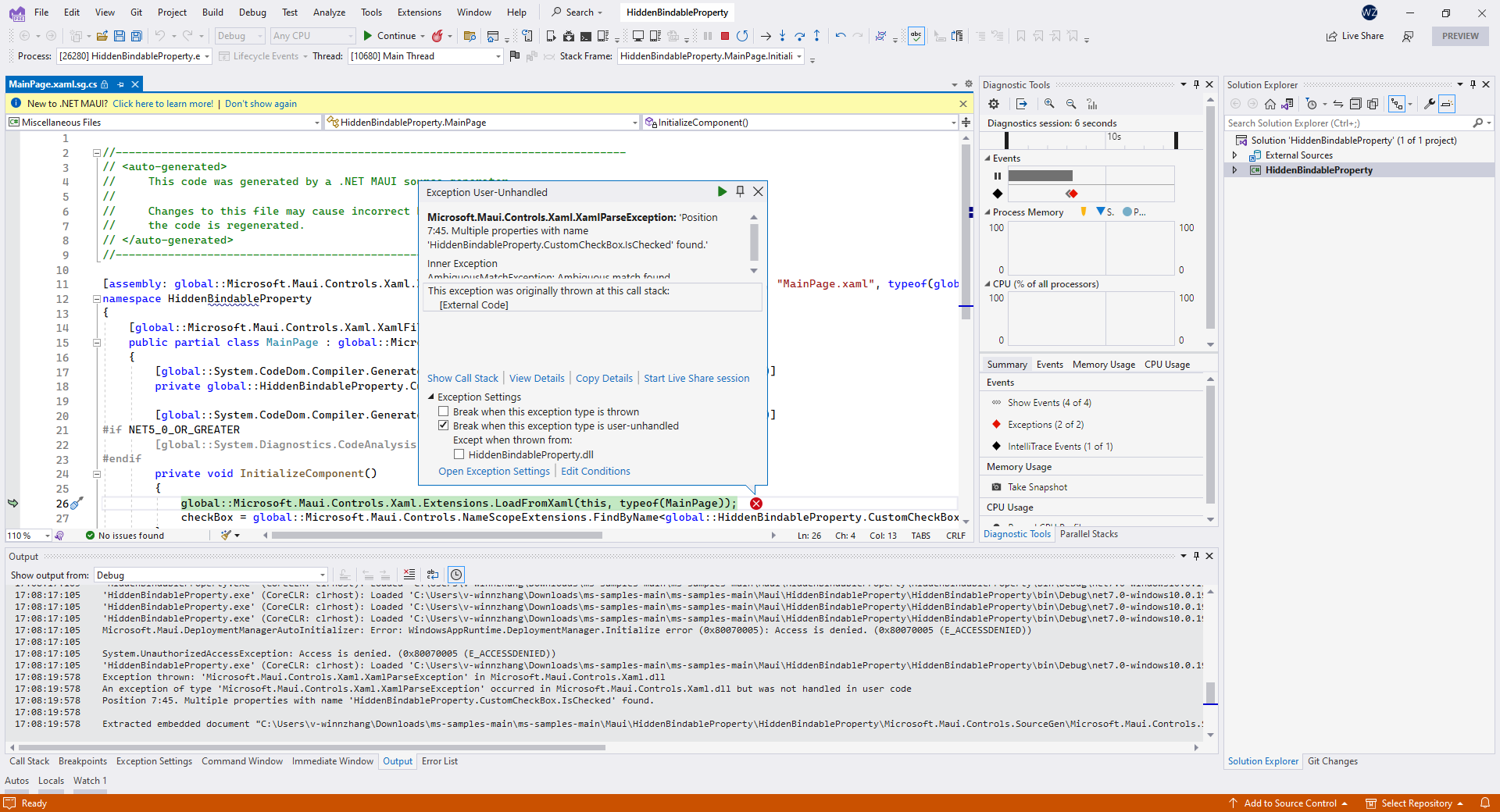Click the Show Call Stack link
Image resolution: width=1500 pixels, height=812 pixels.
(x=462, y=378)
